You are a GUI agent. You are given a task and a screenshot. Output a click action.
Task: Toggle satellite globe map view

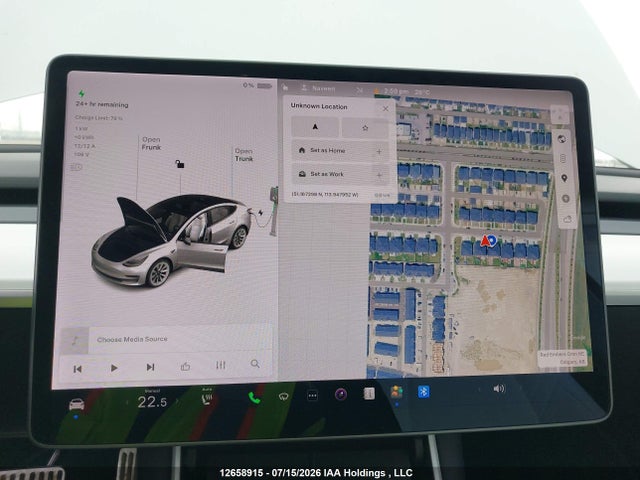tap(562, 139)
